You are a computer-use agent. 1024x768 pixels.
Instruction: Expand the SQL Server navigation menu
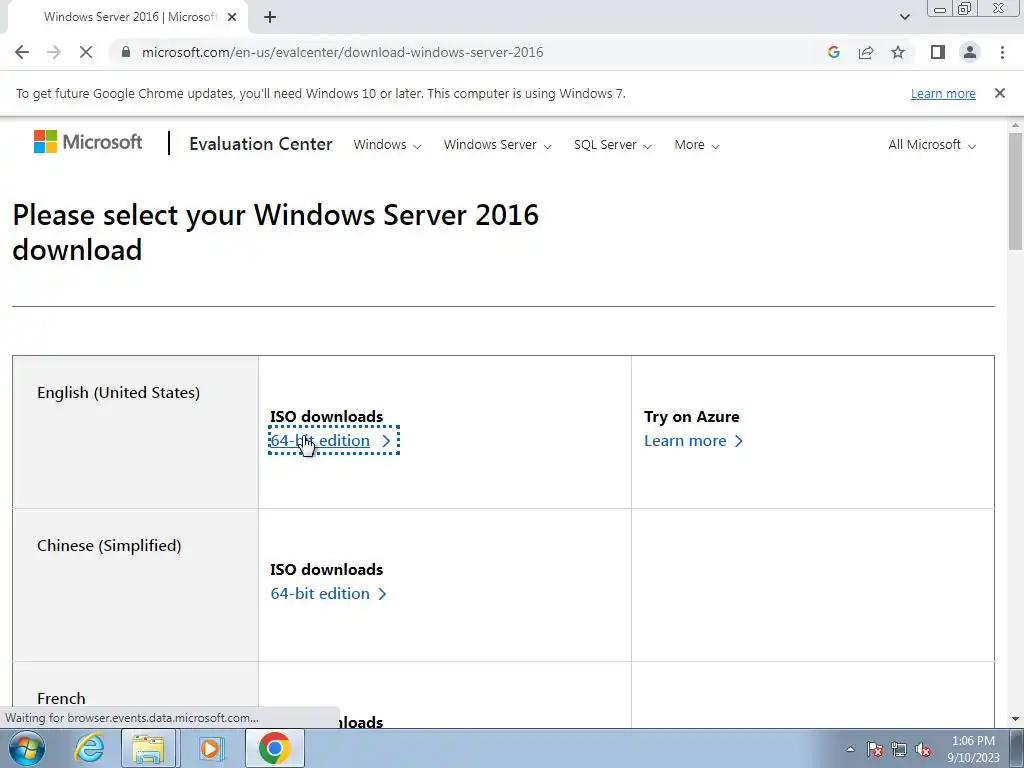pos(612,145)
